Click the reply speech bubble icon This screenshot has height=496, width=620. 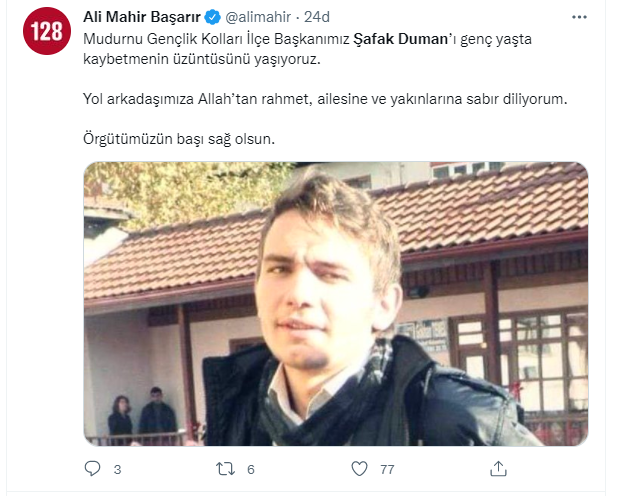coord(93,469)
